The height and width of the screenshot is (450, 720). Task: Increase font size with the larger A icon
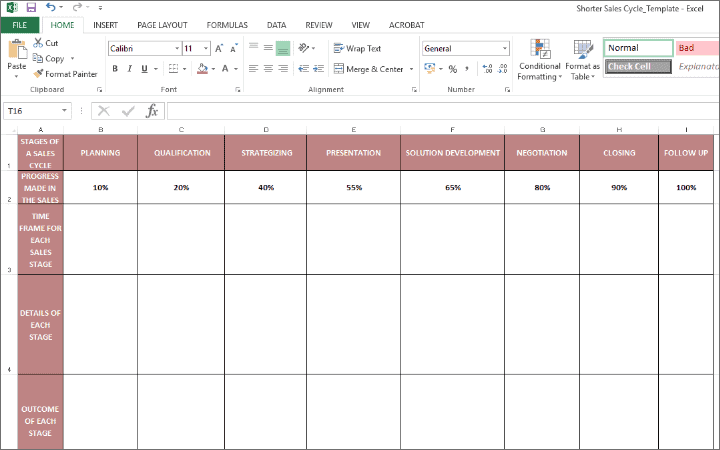point(219,48)
